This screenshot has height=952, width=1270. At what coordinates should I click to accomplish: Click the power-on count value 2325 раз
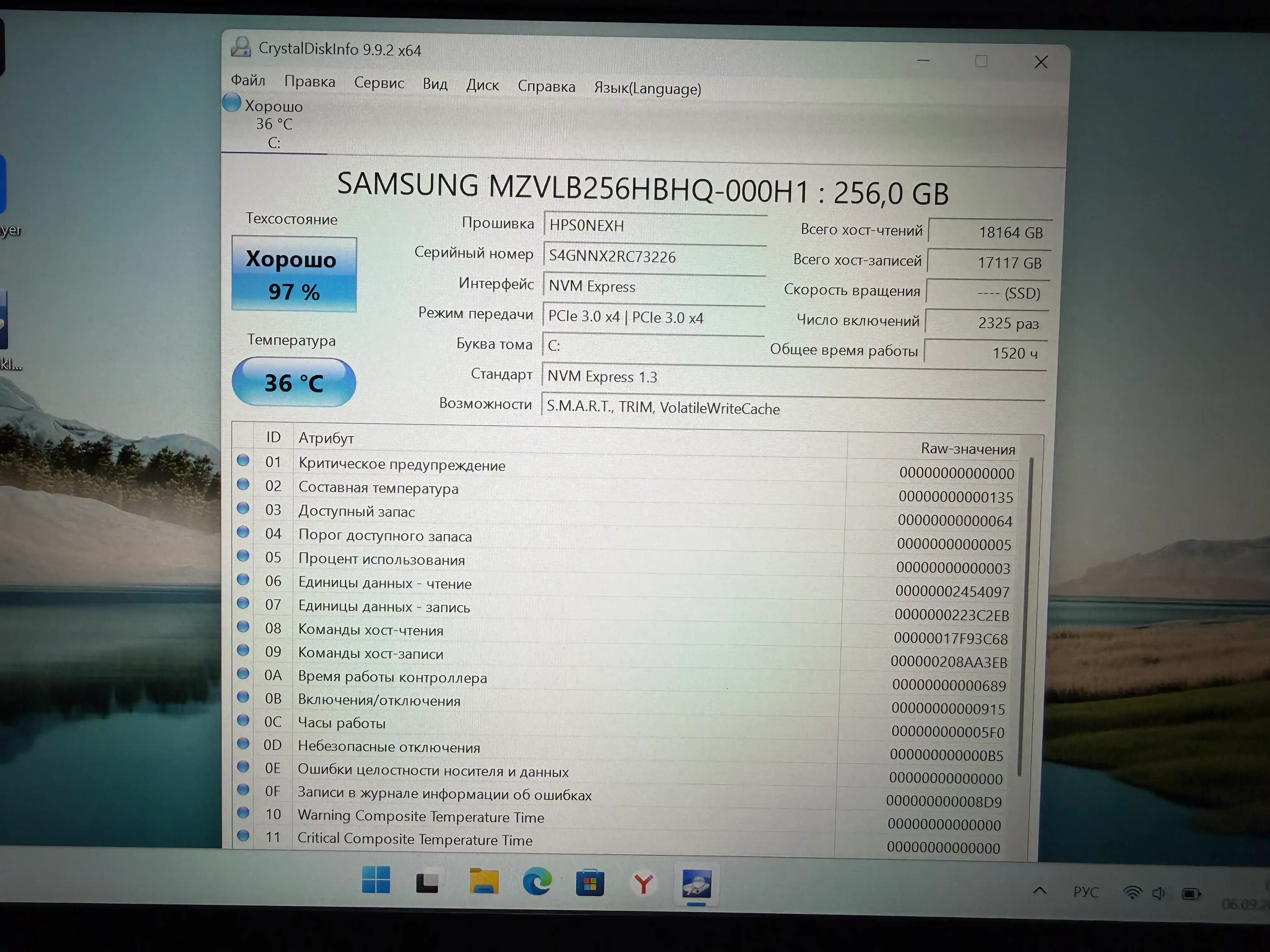point(987,322)
